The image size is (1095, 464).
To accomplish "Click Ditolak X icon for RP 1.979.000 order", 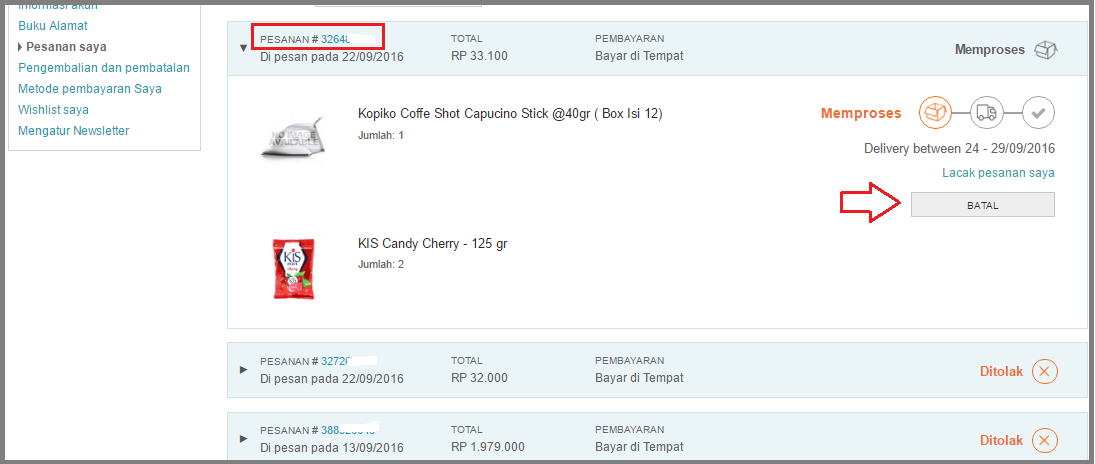I will 1045,440.
